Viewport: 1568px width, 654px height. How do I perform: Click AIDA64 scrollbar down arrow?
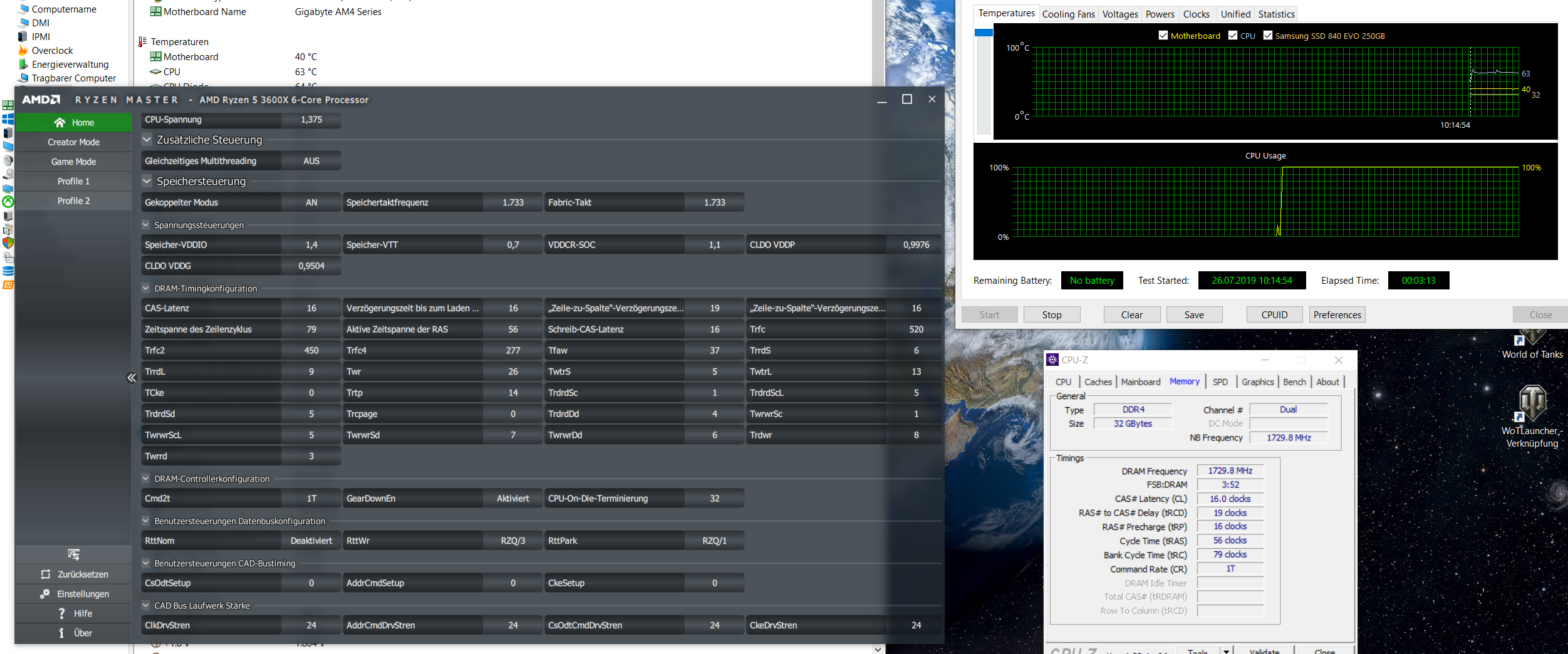click(878, 649)
